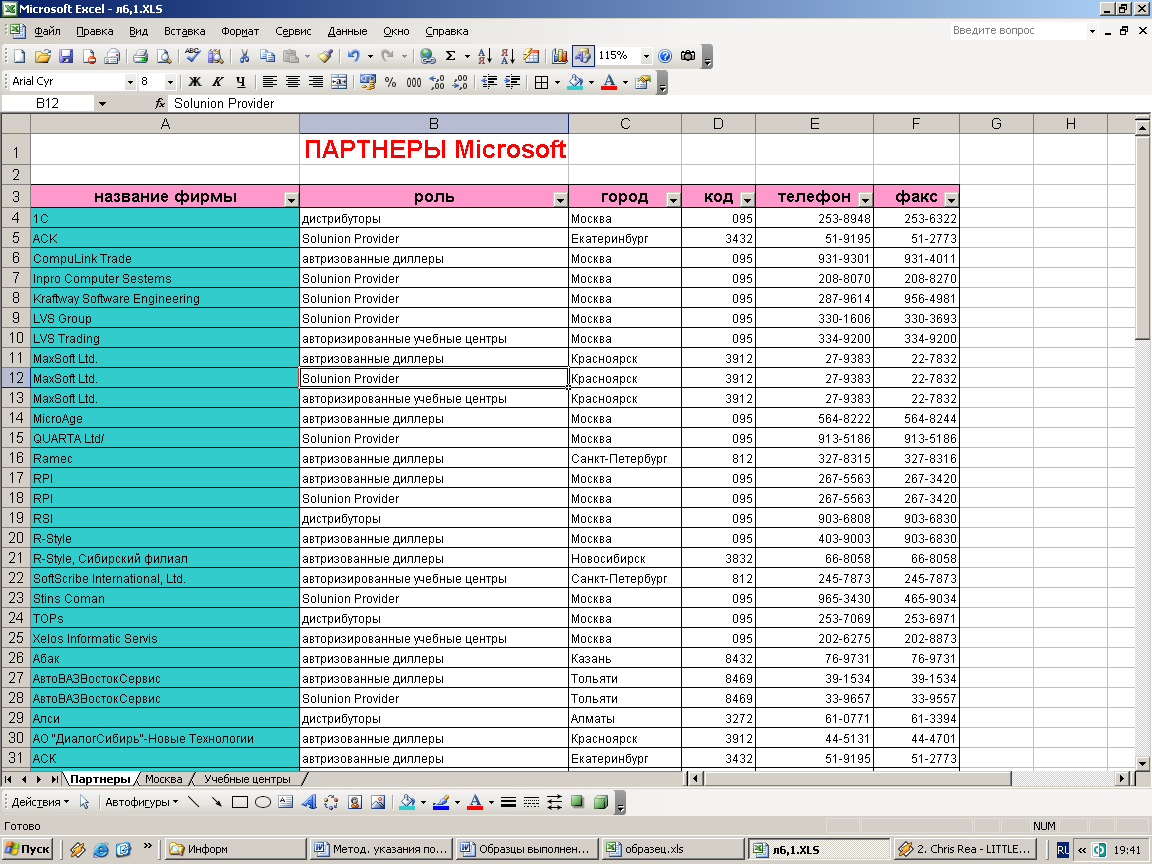Open the Правка menu
Image resolution: width=1152 pixels, height=864 pixels.
[95, 31]
